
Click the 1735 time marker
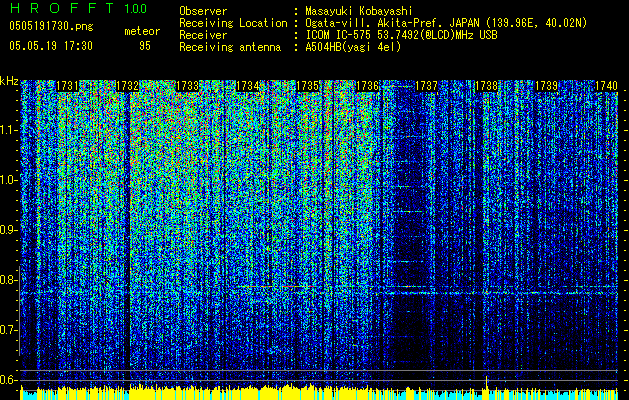pos(307,86)
